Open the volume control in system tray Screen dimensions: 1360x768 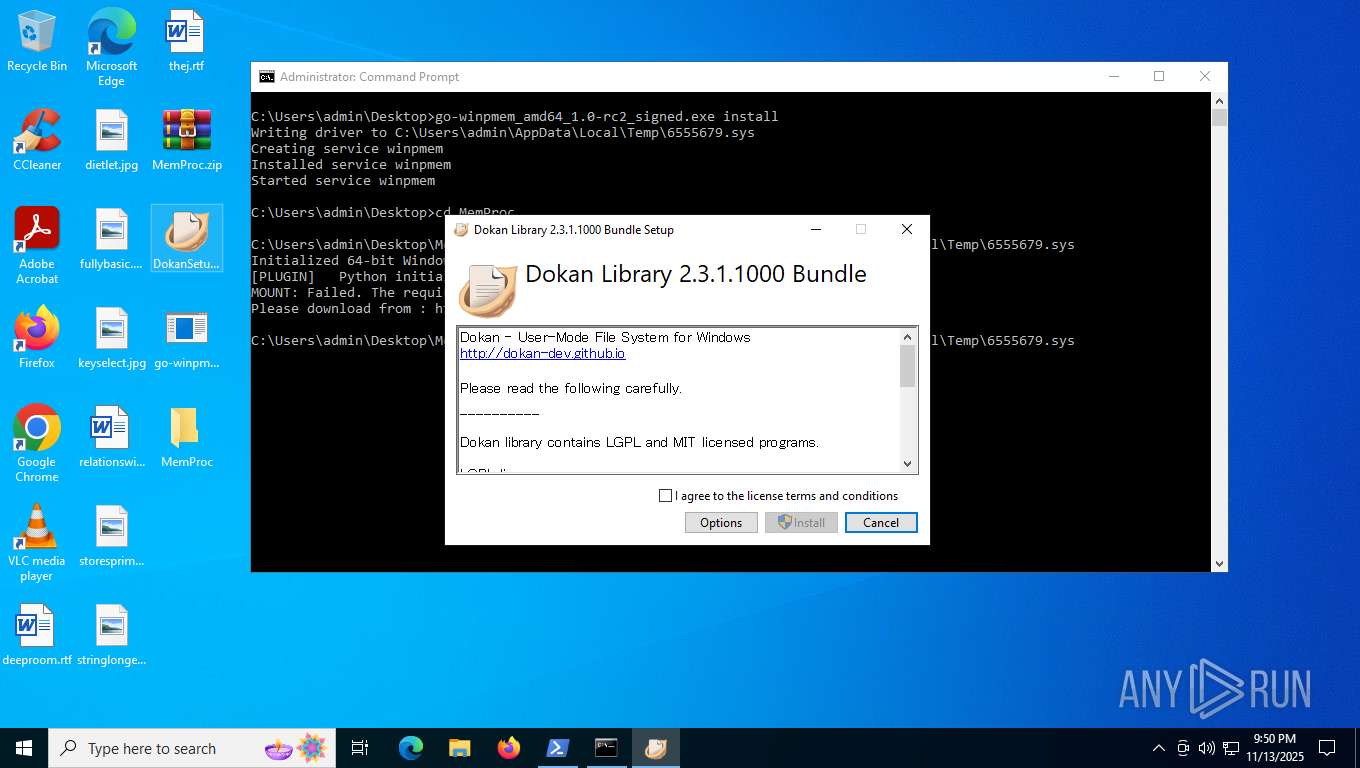point(1206,748)
